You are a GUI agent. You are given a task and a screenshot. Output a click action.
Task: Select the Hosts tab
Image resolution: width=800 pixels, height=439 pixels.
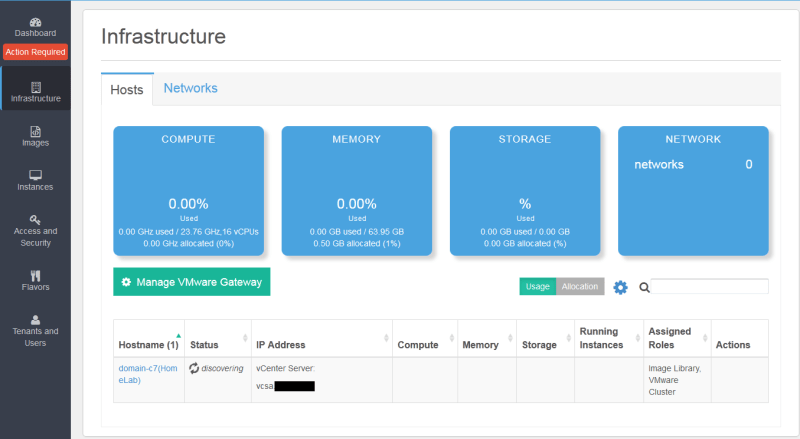click(x=127, y=89)
